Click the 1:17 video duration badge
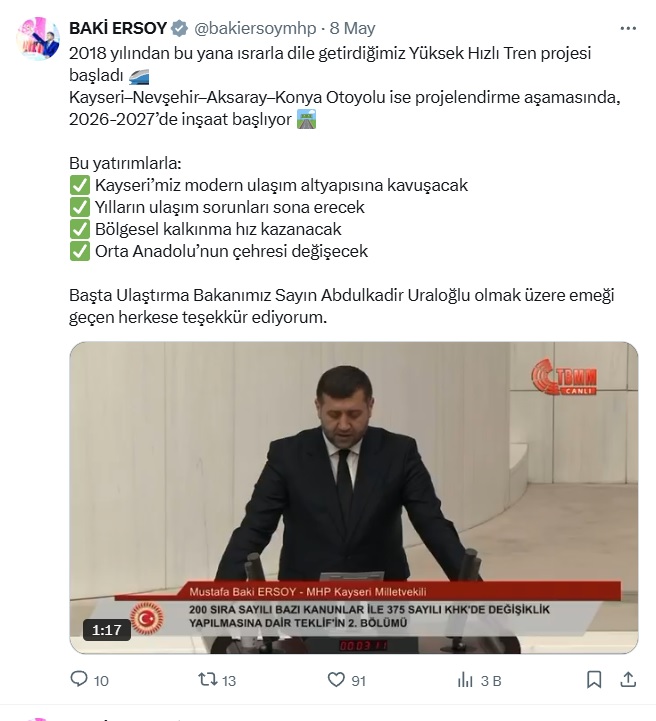Screen dimensions: 656x721 (107, 629)
